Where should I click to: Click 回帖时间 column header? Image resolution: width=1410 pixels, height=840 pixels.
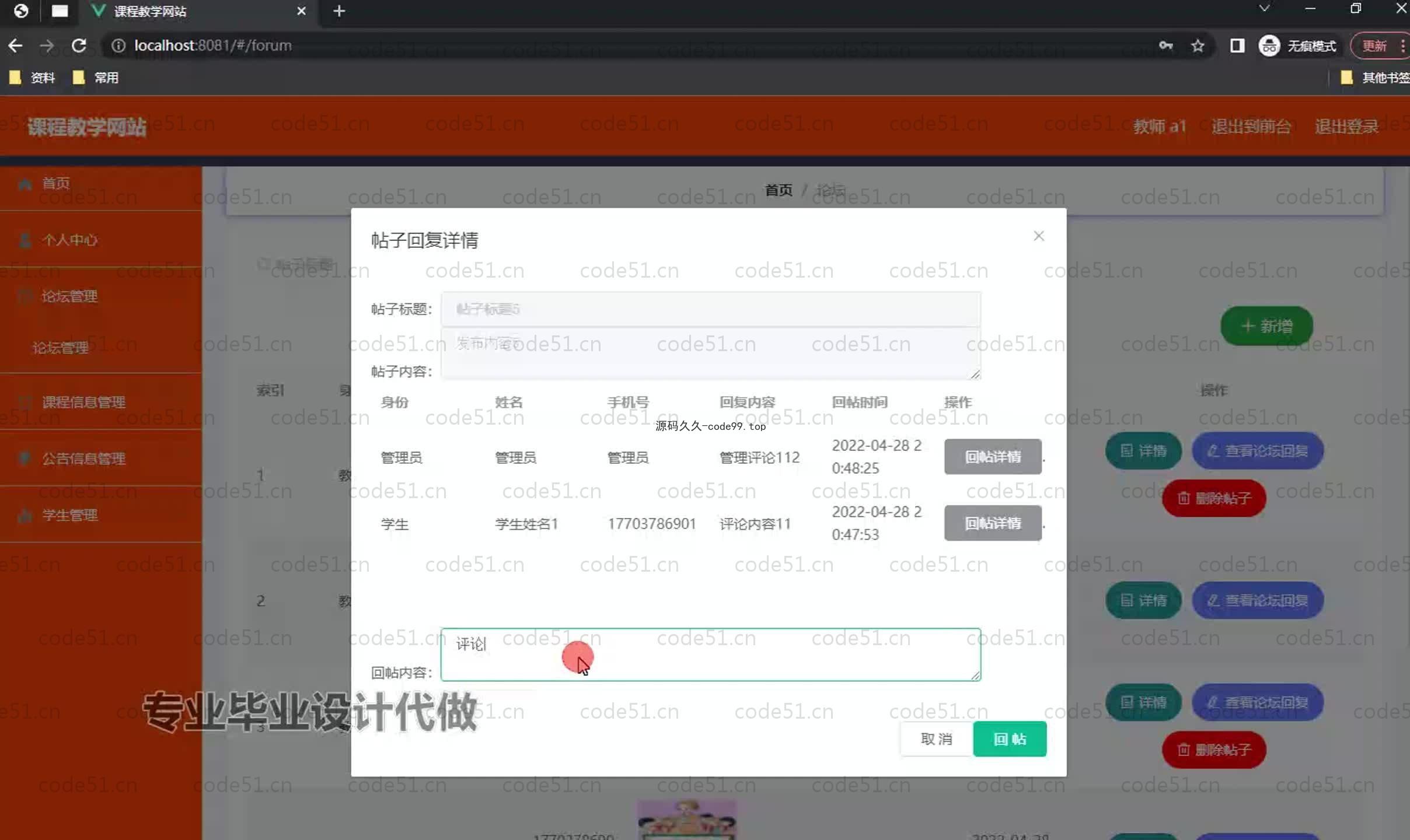(x=860, y=402)
